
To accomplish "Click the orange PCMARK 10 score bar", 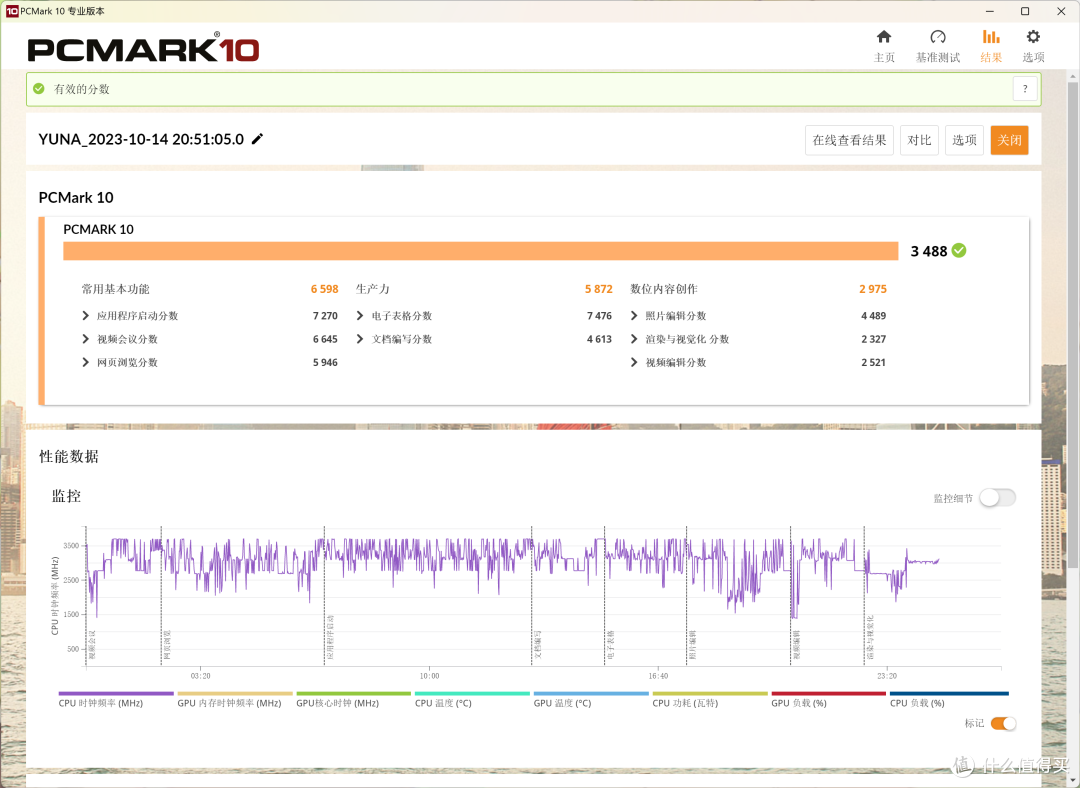I will point(481,251).
